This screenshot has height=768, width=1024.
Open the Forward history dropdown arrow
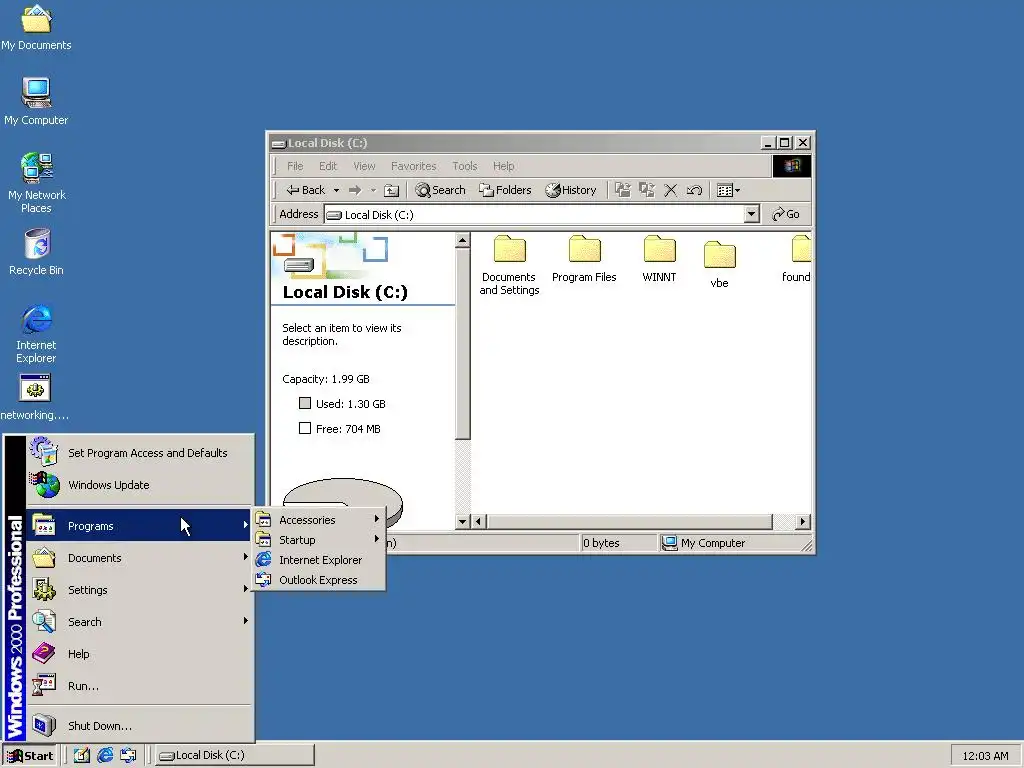[374, 191]
